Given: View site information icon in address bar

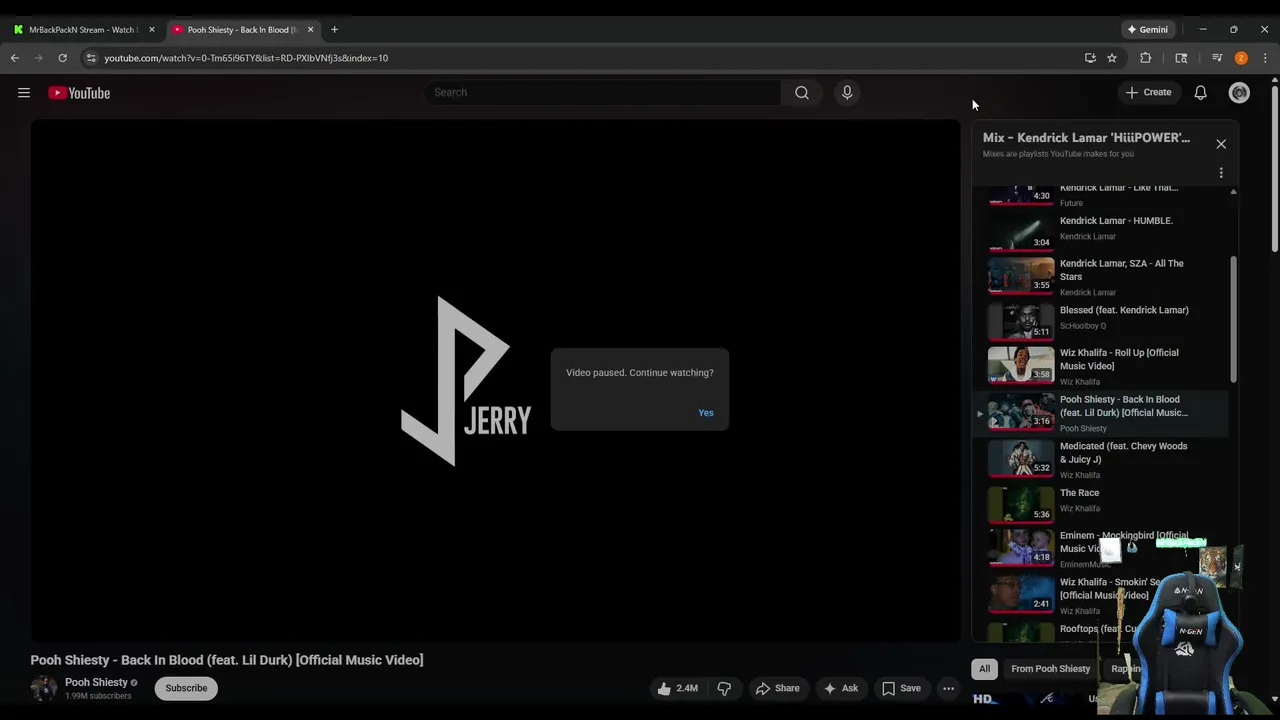Looking at the screenshot, I should (x=91, y=58).
